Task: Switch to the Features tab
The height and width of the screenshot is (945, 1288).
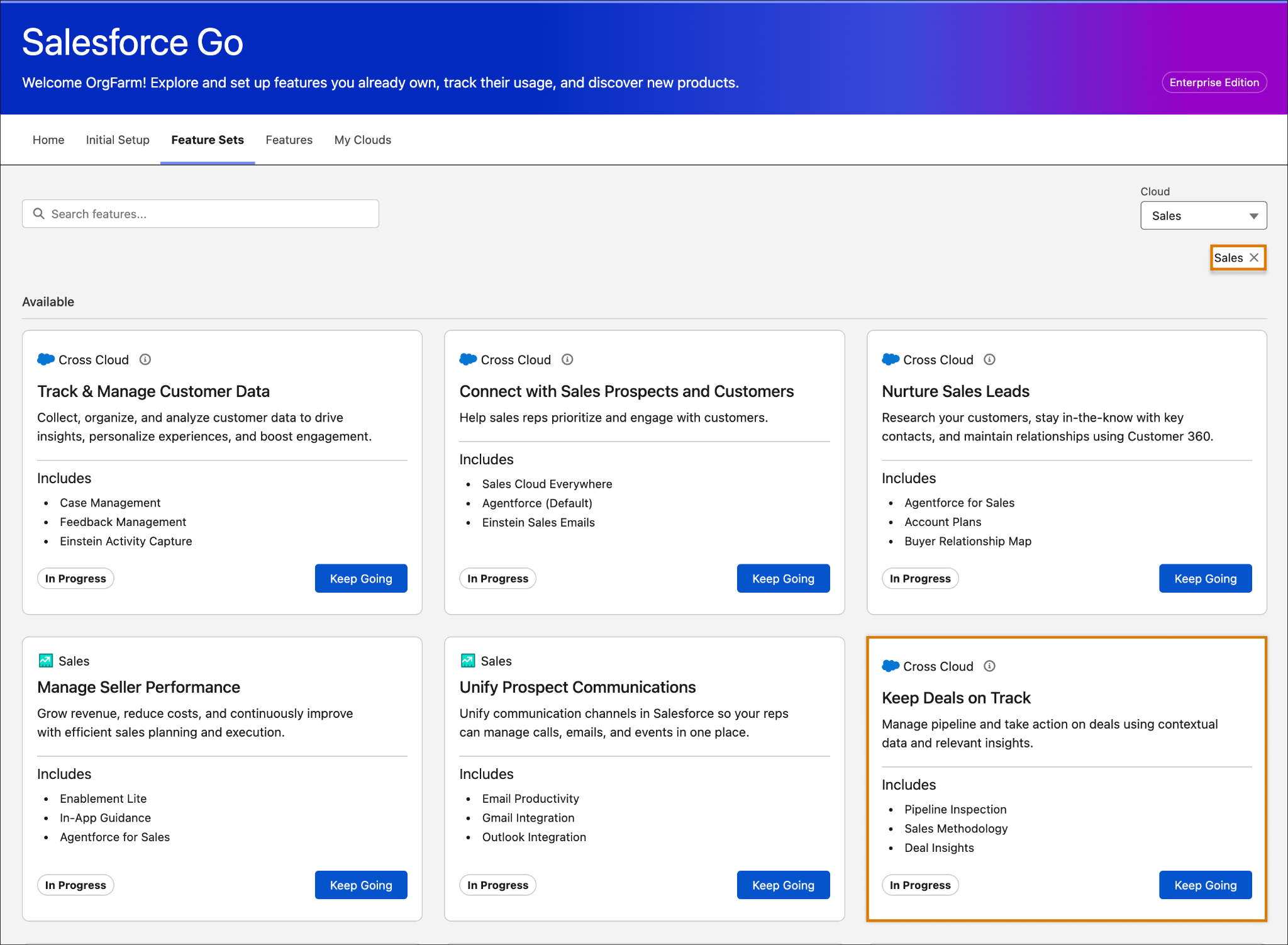Action: (289, 140)
